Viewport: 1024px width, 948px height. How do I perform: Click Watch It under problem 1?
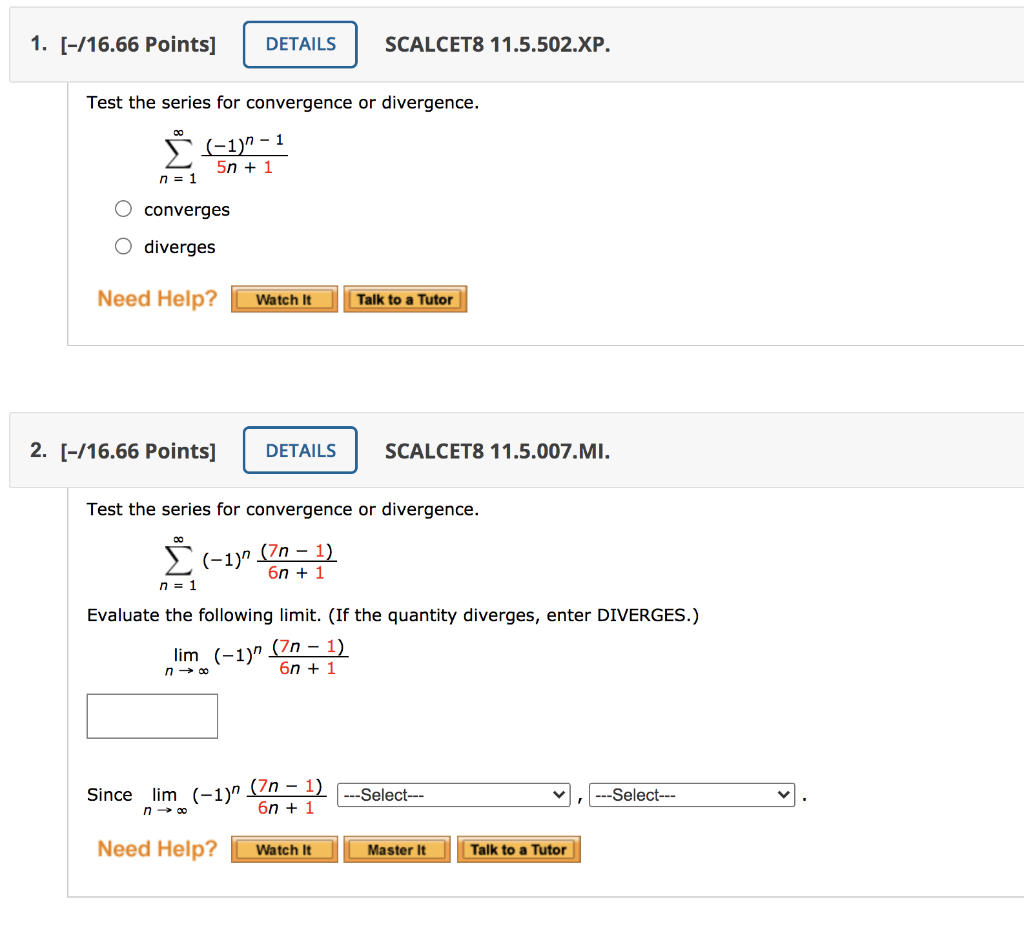pyautogui.click(x=284, y=299)
